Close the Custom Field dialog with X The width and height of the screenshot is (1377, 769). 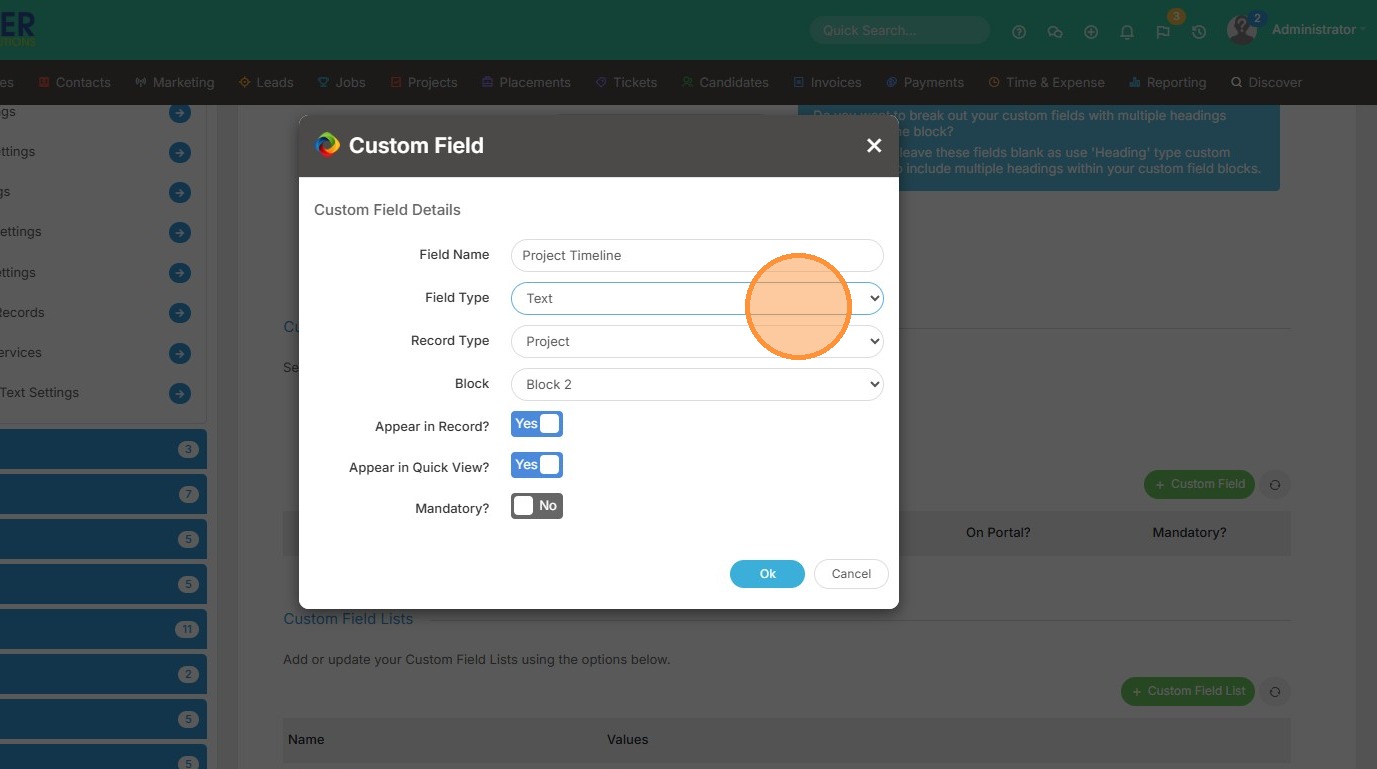click(x=874, y=146)
